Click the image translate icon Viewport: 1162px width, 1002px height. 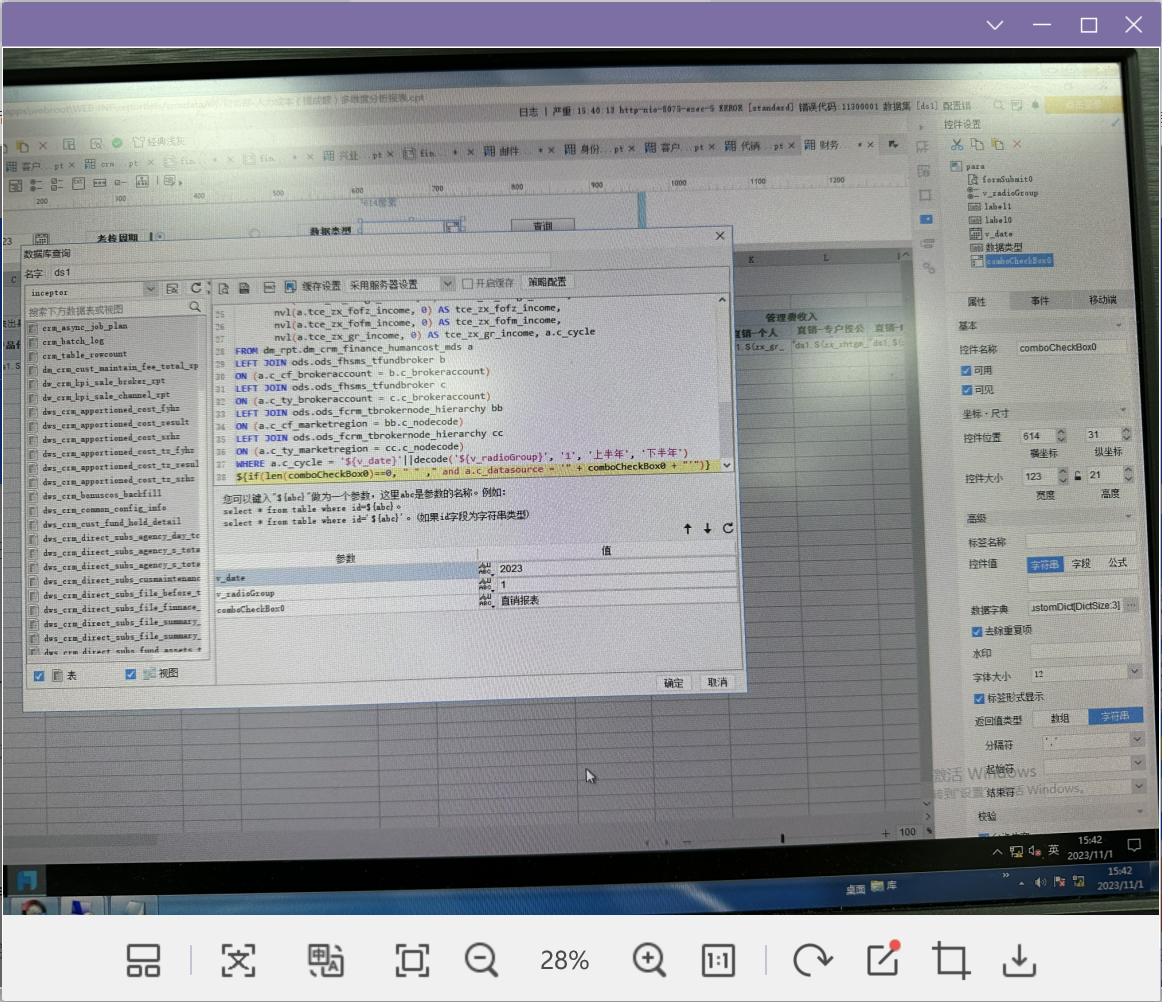tap(326, 960)
